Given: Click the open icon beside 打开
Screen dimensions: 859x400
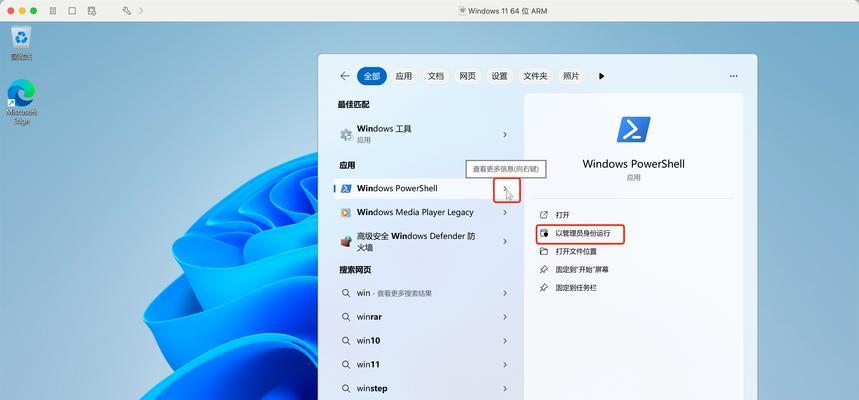Looking at the screenshot, I should click(543, 215).
